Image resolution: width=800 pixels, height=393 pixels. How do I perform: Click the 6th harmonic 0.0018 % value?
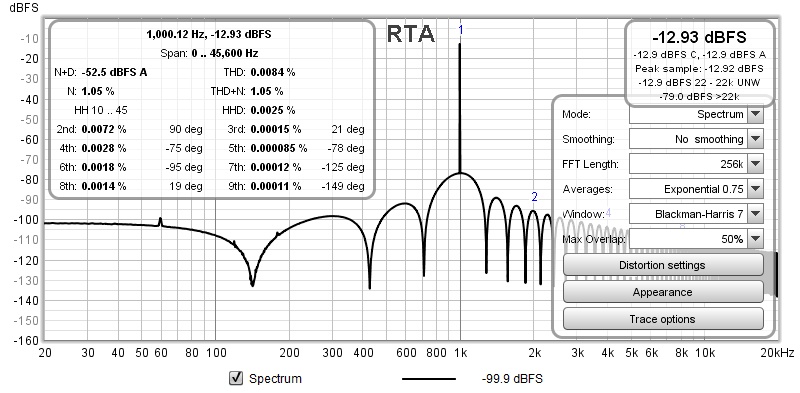[x=104, y=167]
